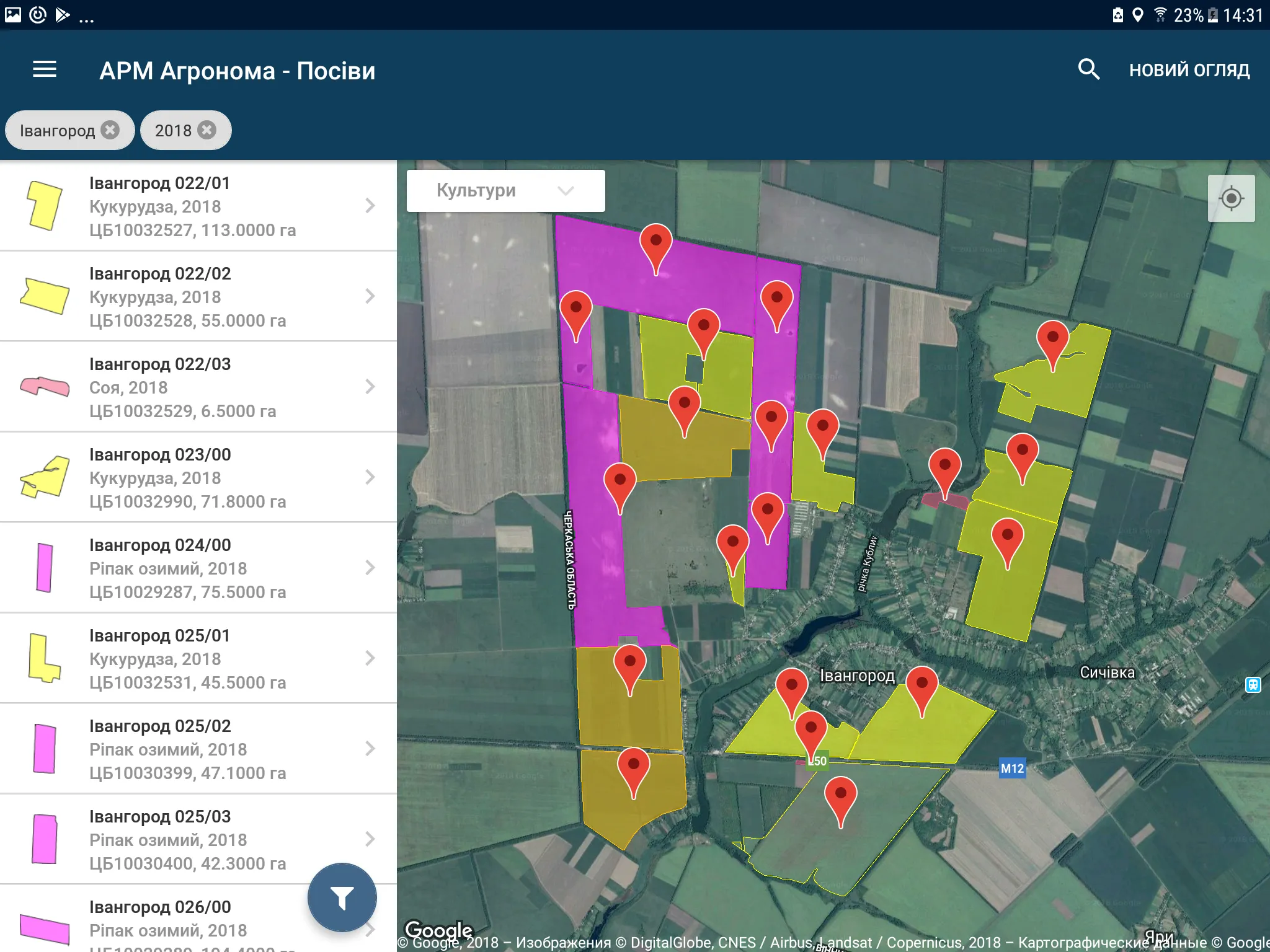1270x952 pixels.
Task: Click the GPS location icon on map
Action: click(x=1232, y=200)
